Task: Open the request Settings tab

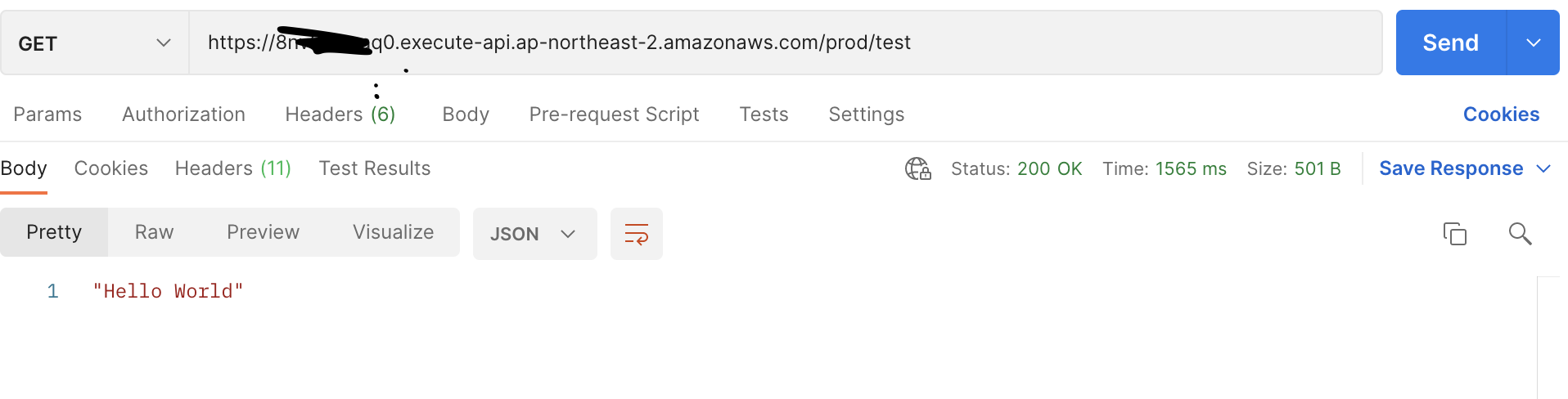Action: tap(866, 114)
